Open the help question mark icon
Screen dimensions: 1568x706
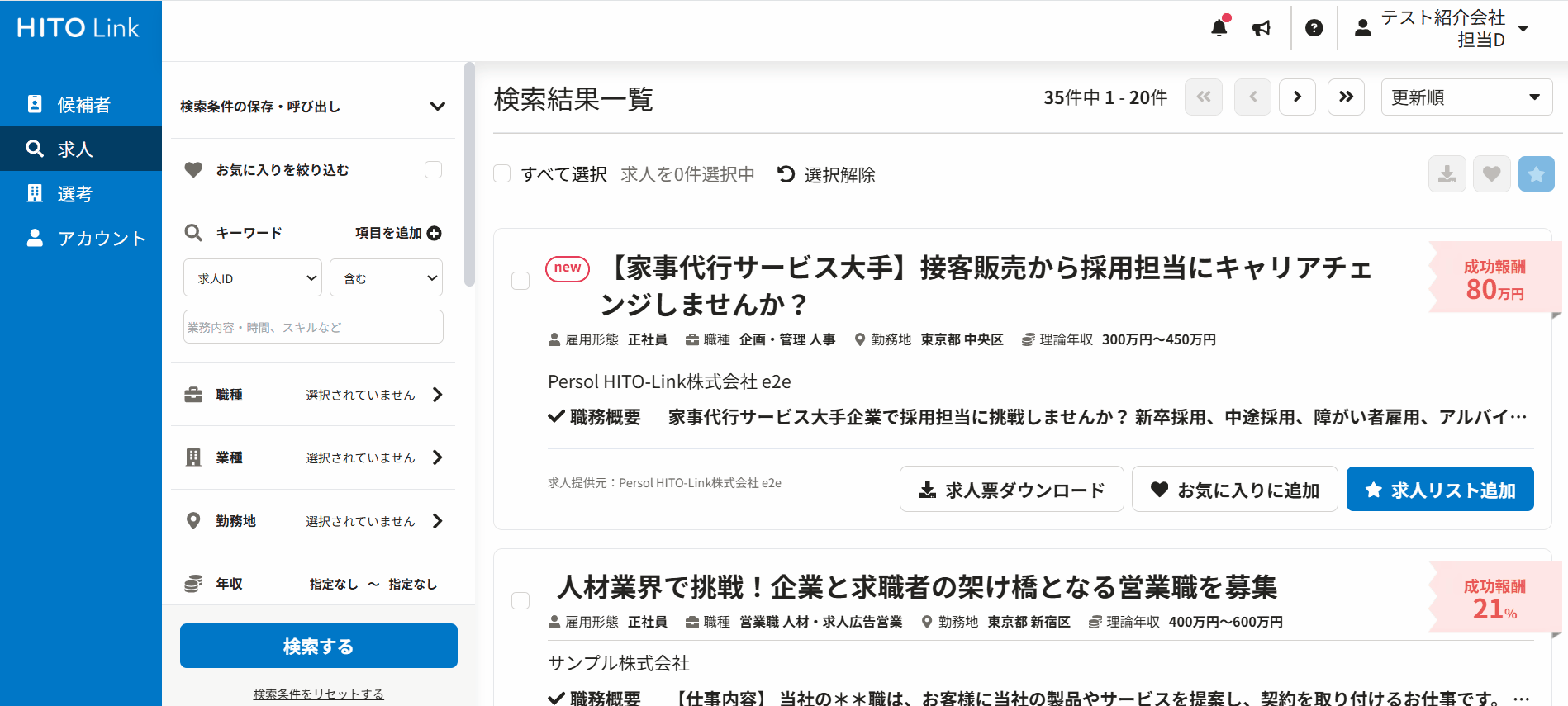pos(1314,28)
